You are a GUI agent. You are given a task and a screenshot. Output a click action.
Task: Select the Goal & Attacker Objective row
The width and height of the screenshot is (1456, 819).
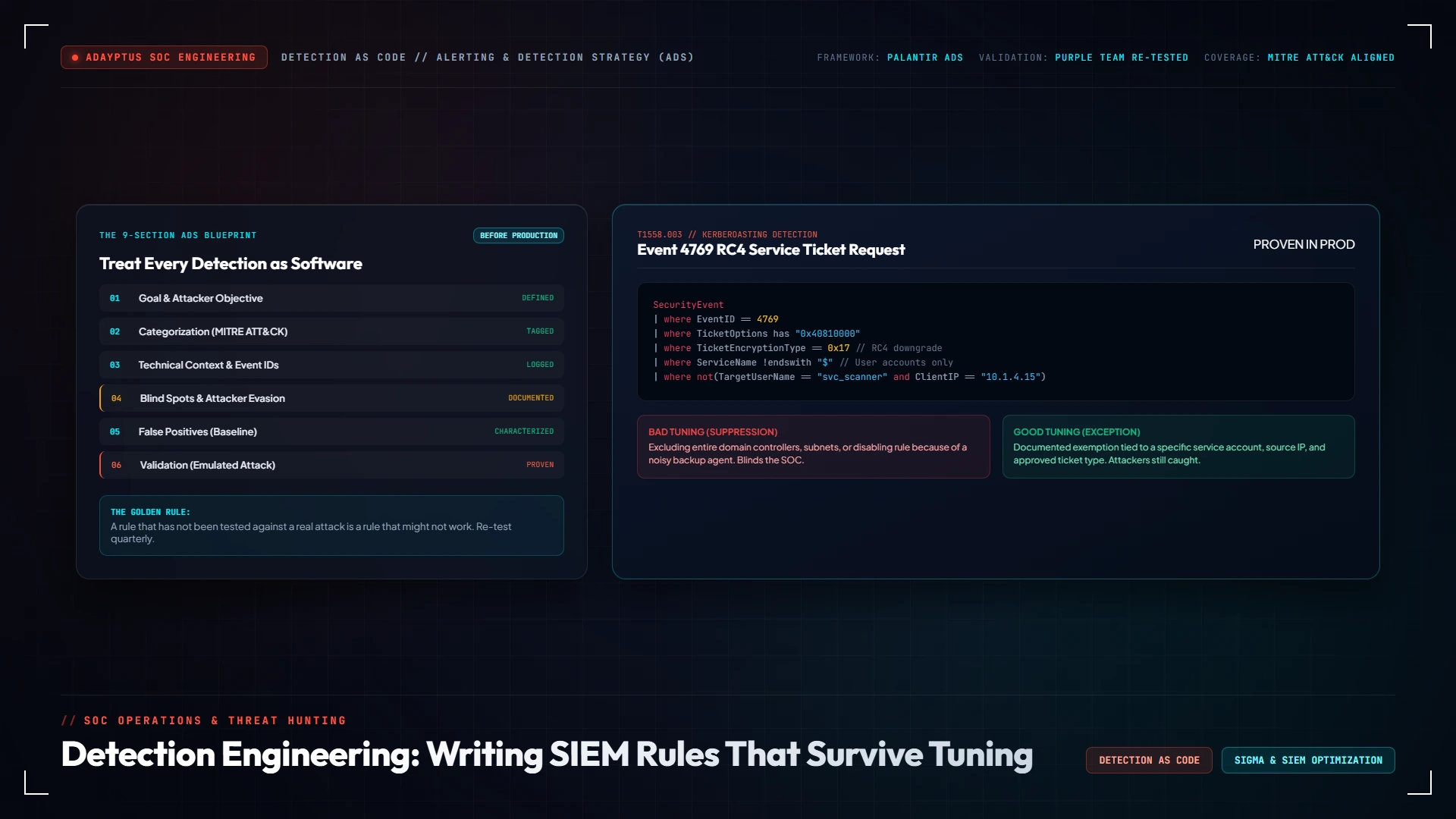tap(331, 298)
